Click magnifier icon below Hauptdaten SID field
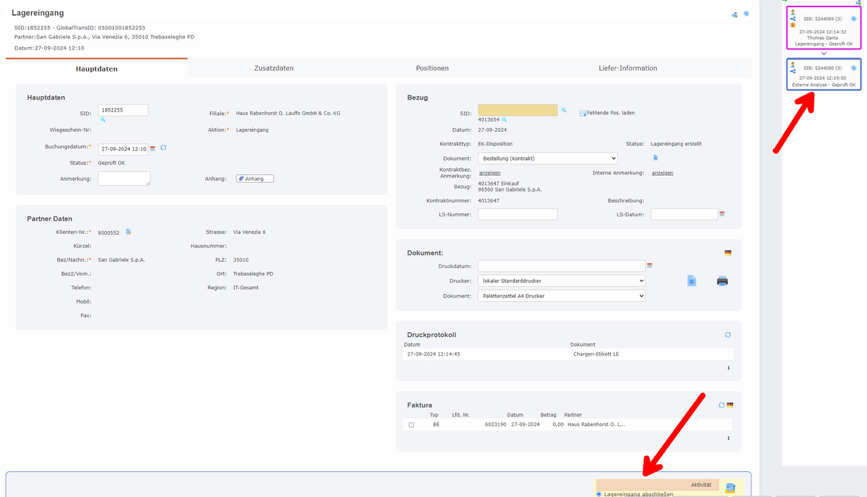The height and width of the screenshot is (497, 867). pyautogui.click(x=103, y=119)
